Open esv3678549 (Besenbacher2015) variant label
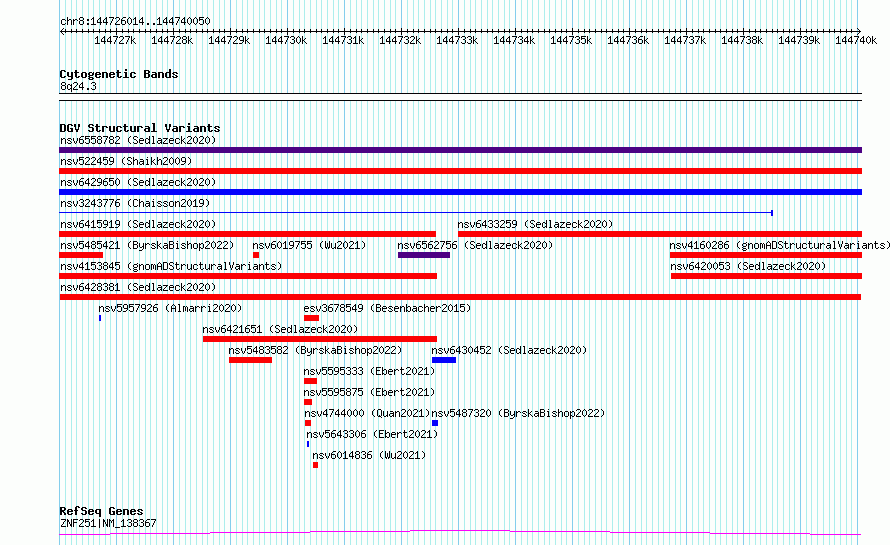Screen dimensions: 890x545 387,308
